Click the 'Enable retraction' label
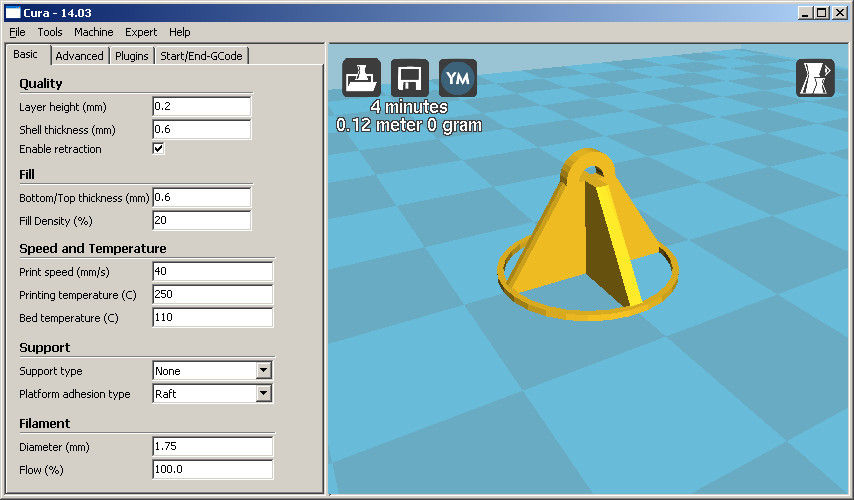 [60, 149]
